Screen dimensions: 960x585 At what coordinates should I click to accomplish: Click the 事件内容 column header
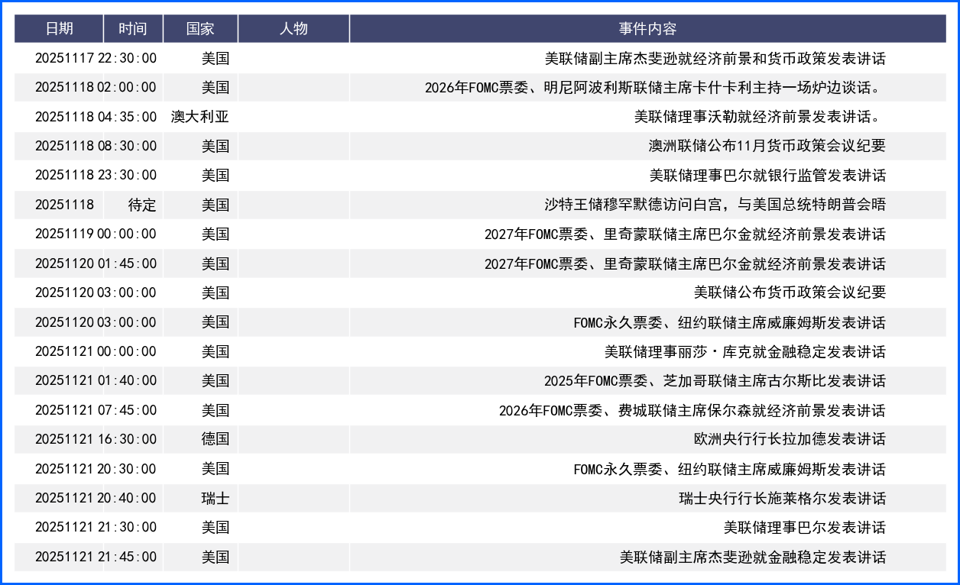647,29
